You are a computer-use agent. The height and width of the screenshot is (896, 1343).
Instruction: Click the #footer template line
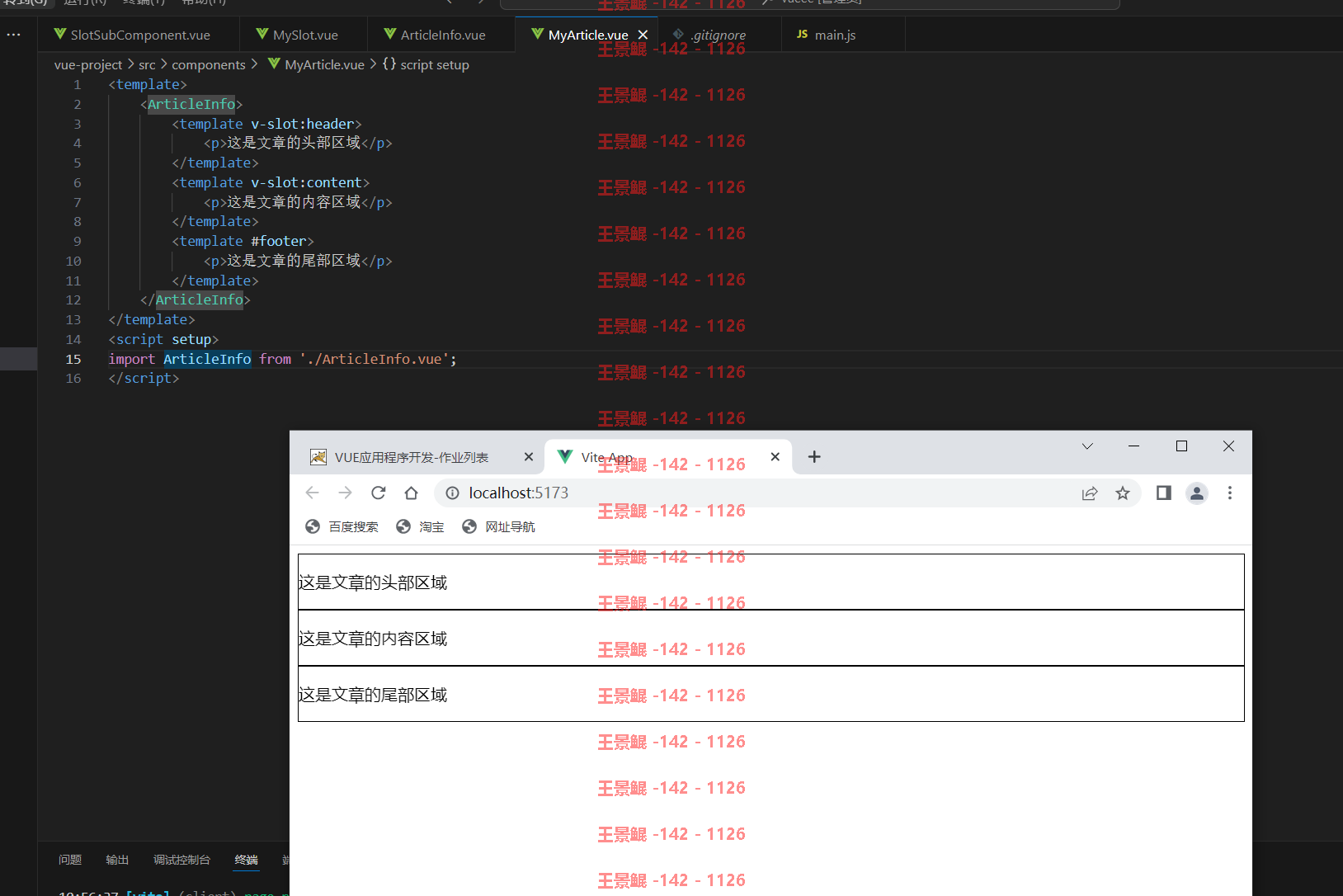pos(243,241)
